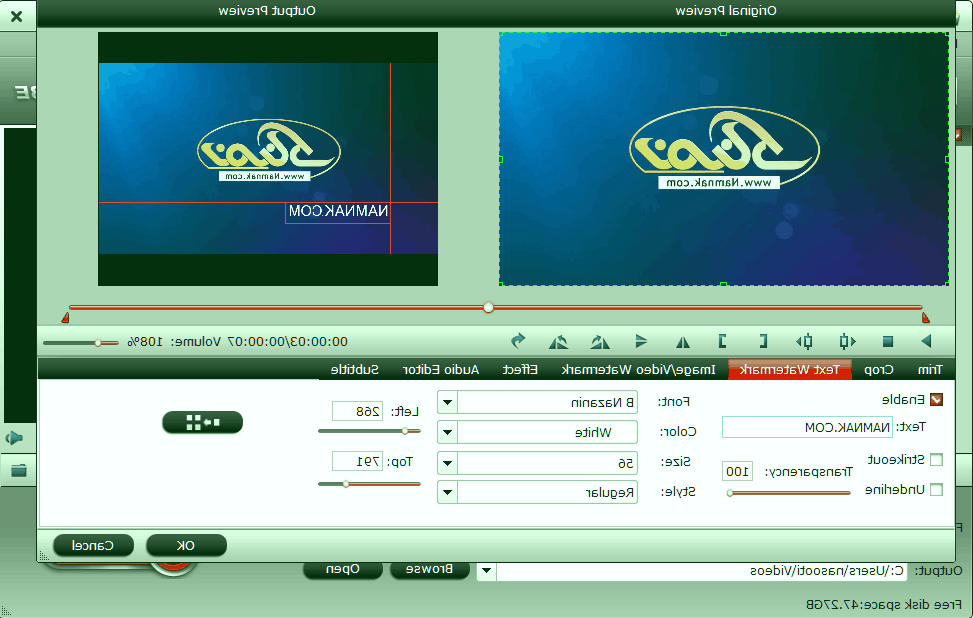Screen dimensions: 973x618
Task: Click the square Stop playback icon
Action: click(x=887, y=341)
